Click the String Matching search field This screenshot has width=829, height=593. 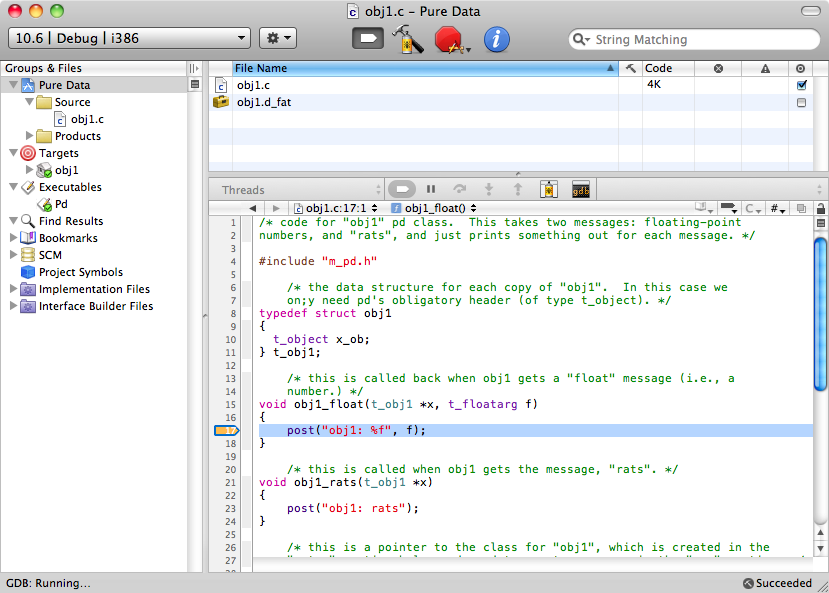click(x=694, y=40)
